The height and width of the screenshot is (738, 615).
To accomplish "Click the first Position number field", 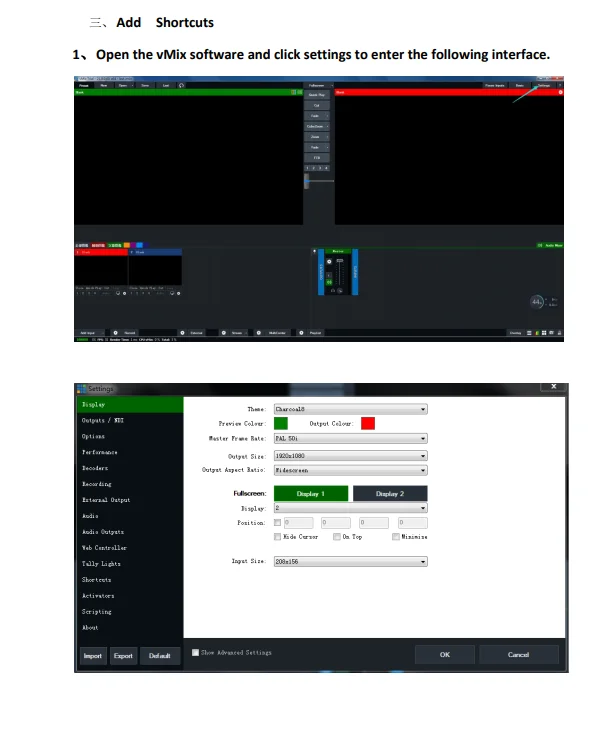I will coord(299,522).
